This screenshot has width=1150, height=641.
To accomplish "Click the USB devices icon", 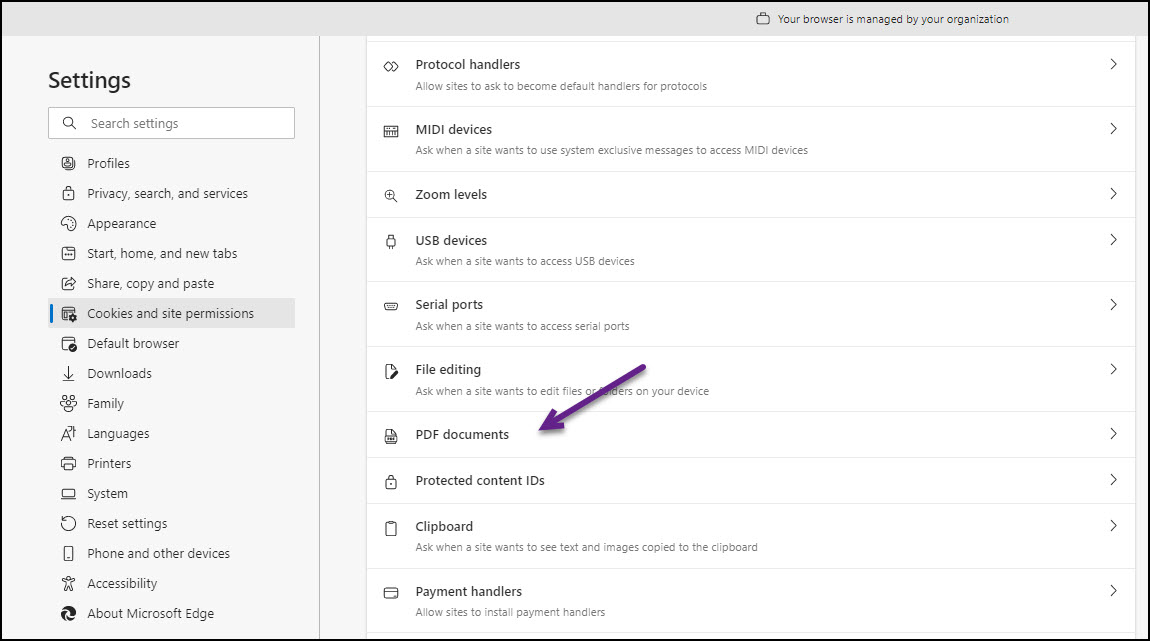I will (x=391, y=241).
